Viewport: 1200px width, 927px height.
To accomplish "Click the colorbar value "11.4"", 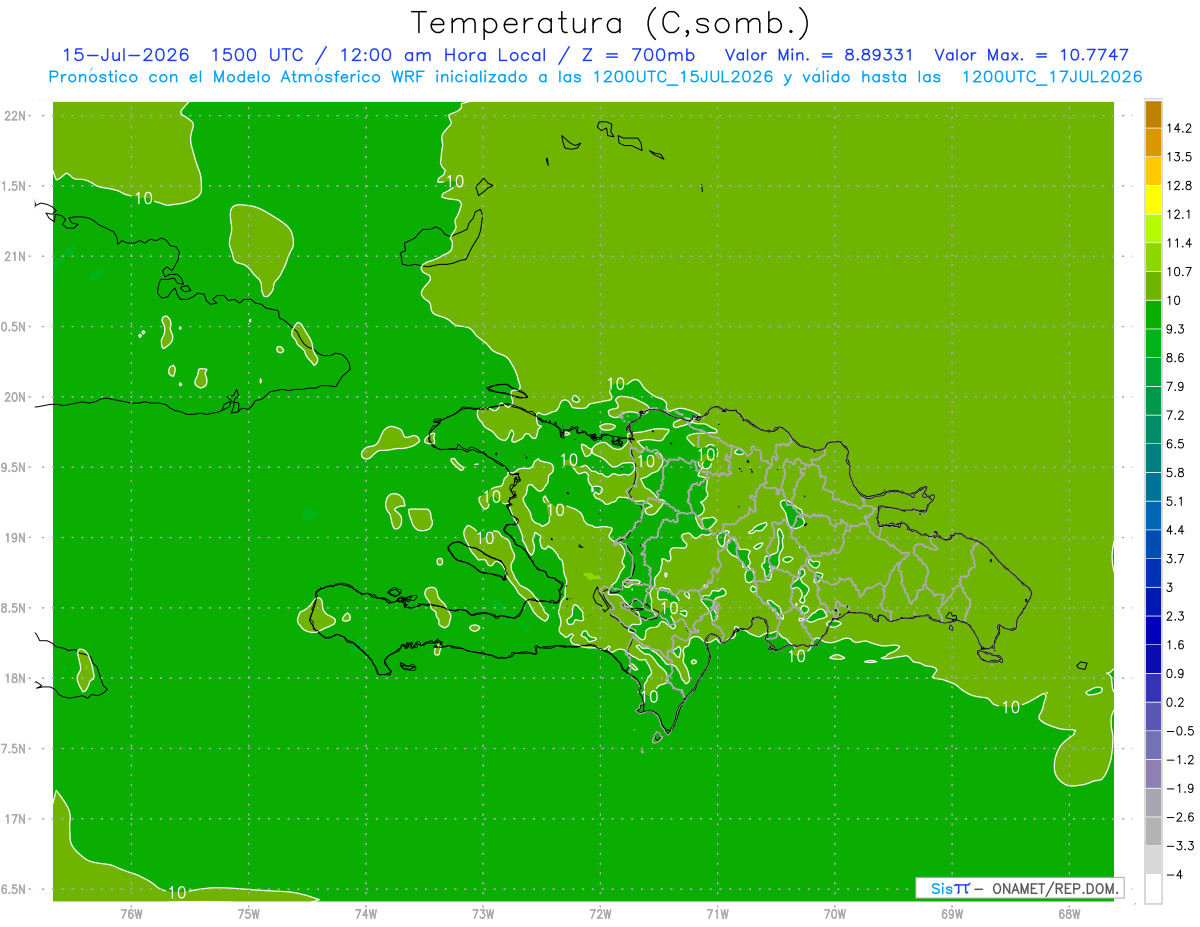I will click(x=1180, y=243).
